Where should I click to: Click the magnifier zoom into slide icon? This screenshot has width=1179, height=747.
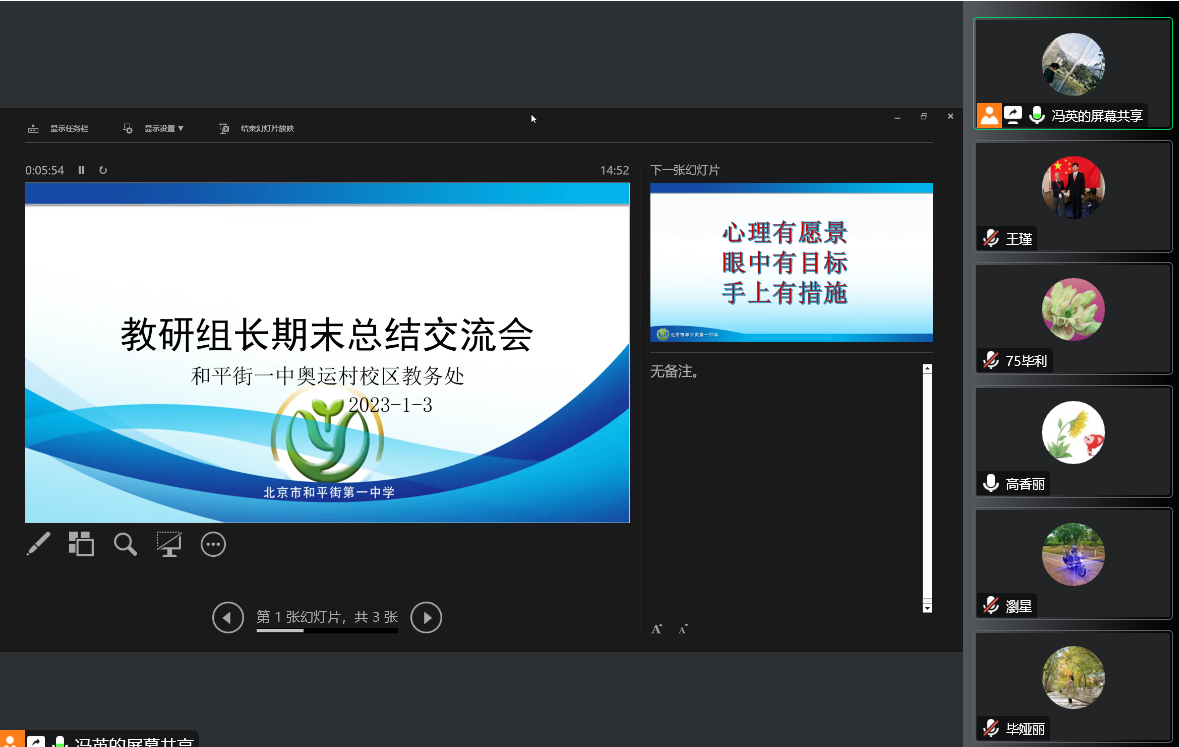pyautogui.click(x=125, y=544)
